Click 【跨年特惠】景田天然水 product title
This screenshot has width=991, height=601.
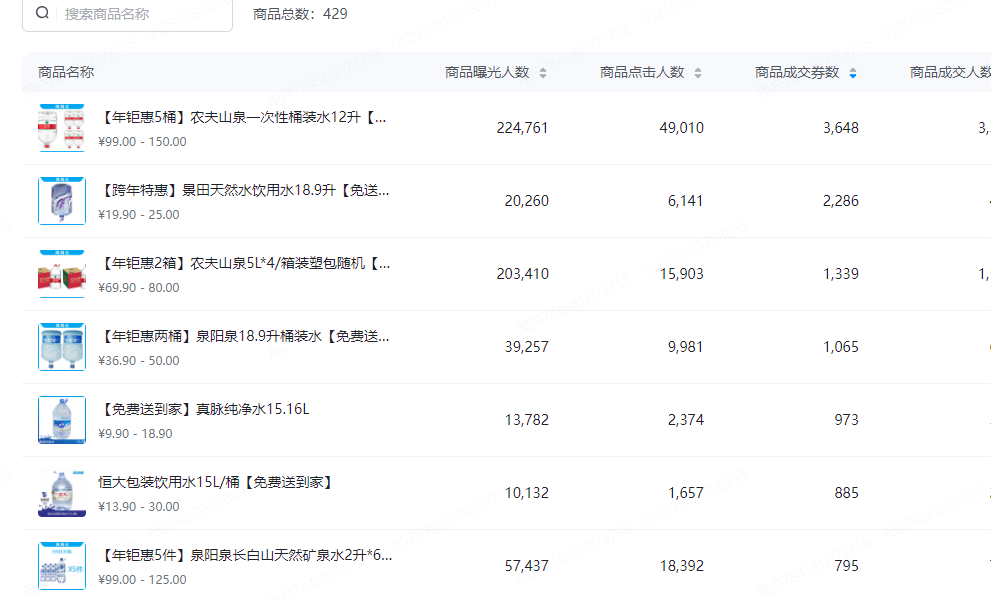[x=244, y=191]
